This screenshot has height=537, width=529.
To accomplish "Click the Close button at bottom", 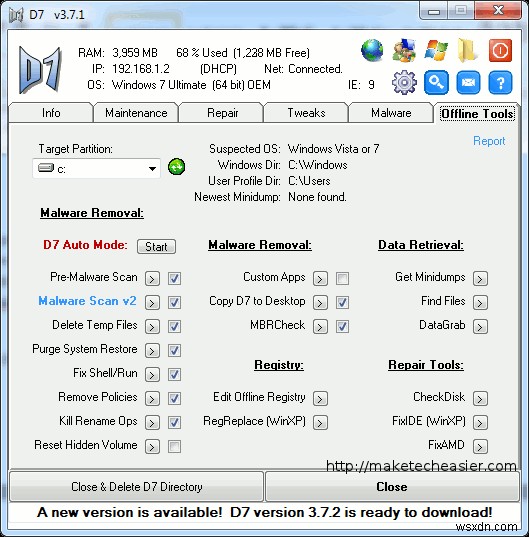I will coord(392,487).
